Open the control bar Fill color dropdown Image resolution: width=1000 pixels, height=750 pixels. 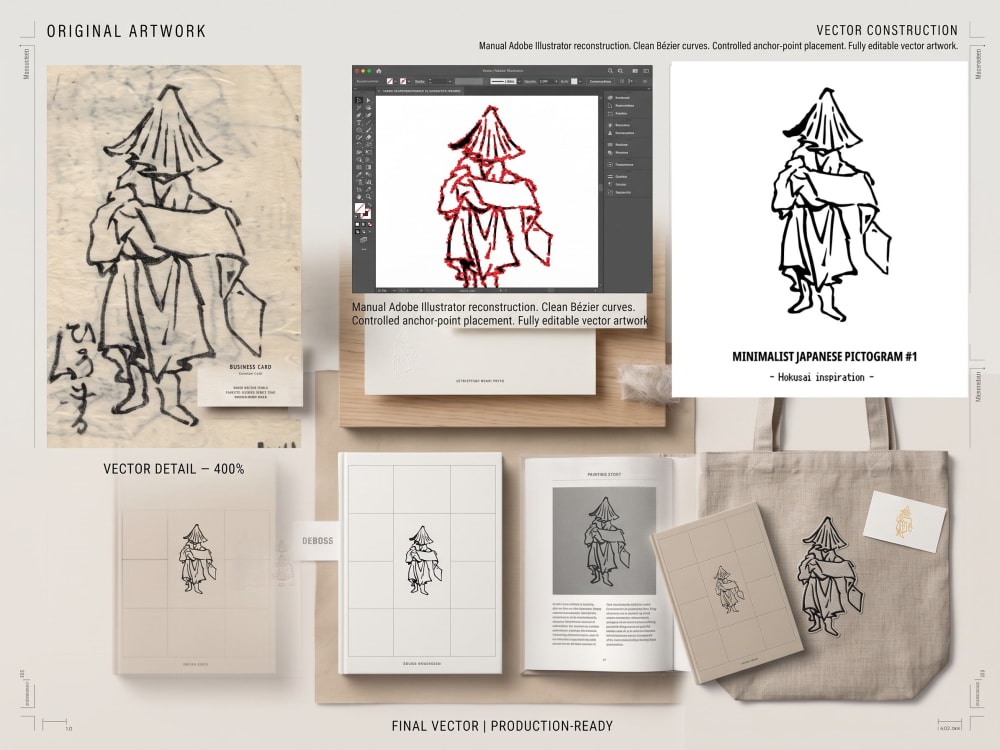395,82
